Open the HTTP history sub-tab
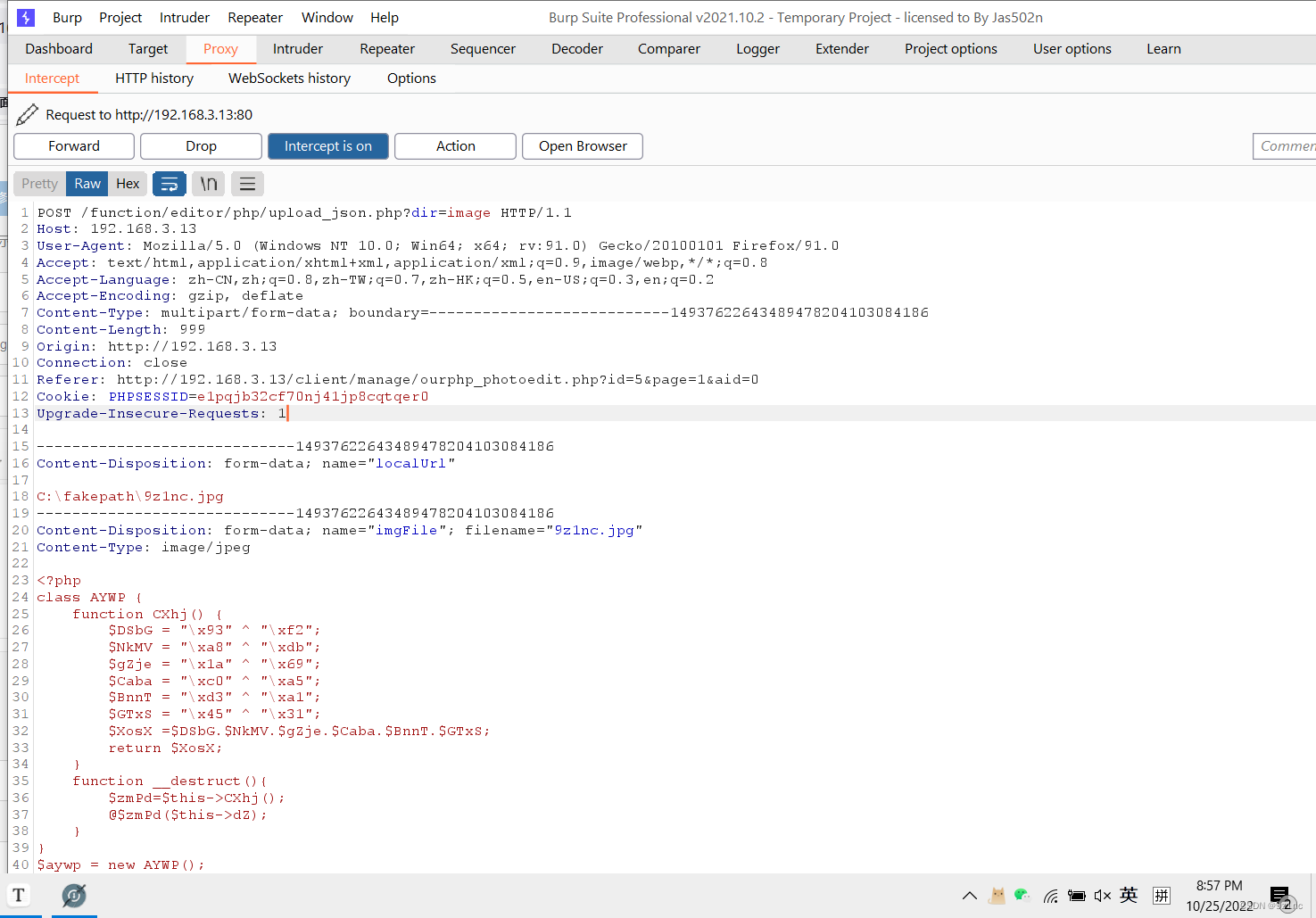1316x918 pixels. 154,79
